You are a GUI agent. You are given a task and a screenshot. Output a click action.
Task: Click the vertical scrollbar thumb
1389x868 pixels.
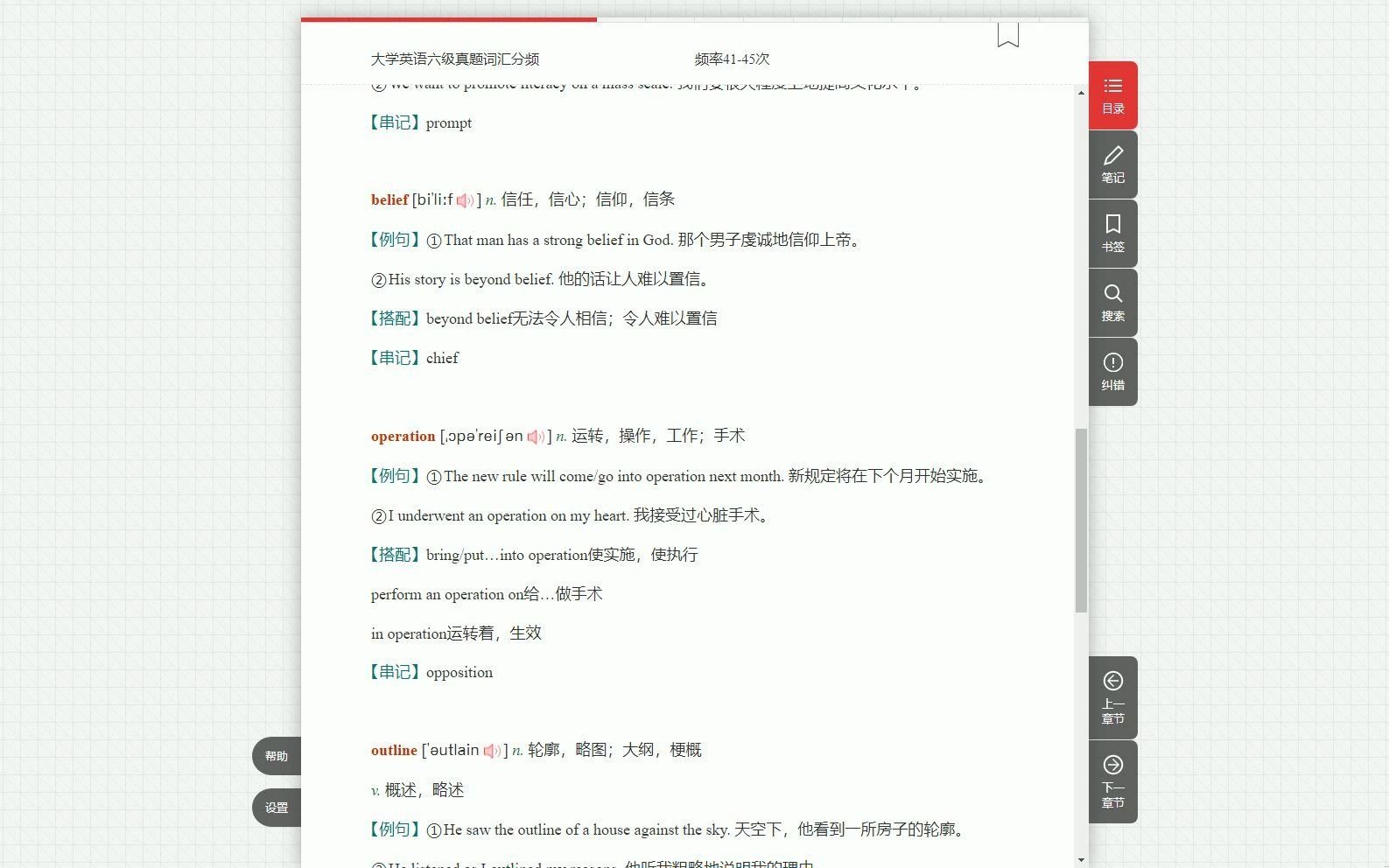(x=1081, y=521)
